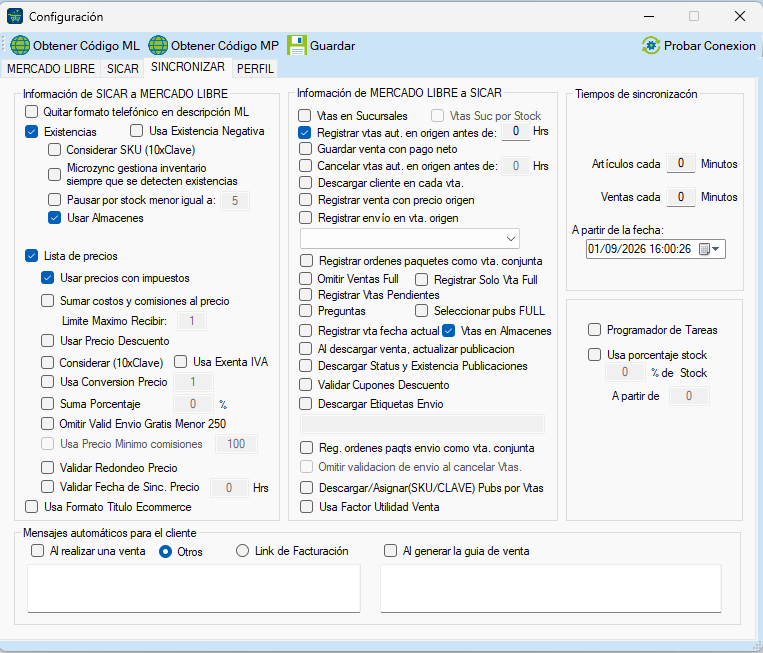The width and height of the screenshot is (763, 653).
Task: Click the Probar Conexion gear icon
Action: (x=651, y=45)
